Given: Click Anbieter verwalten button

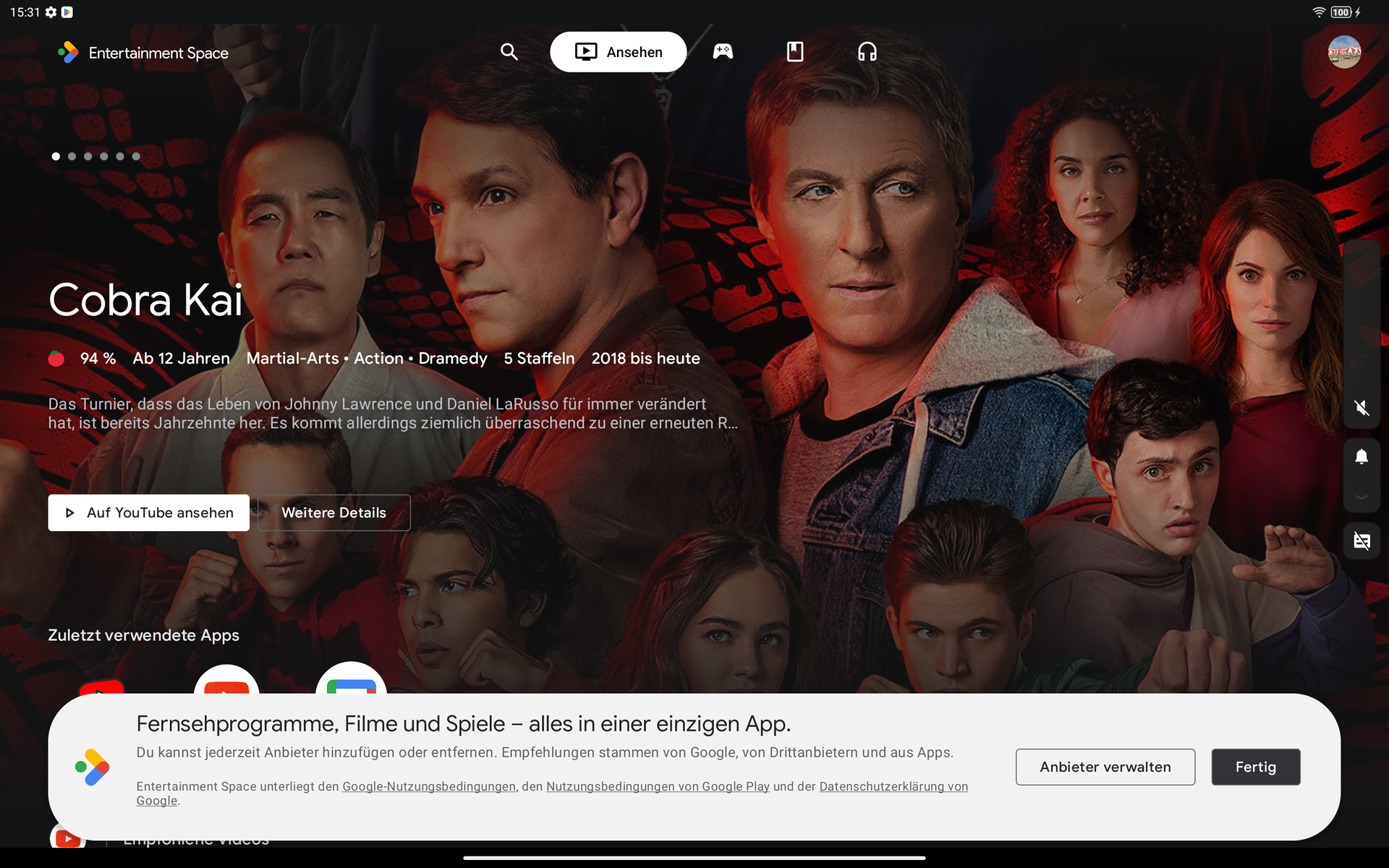Looking at the screenshot, I should 1105,767.
